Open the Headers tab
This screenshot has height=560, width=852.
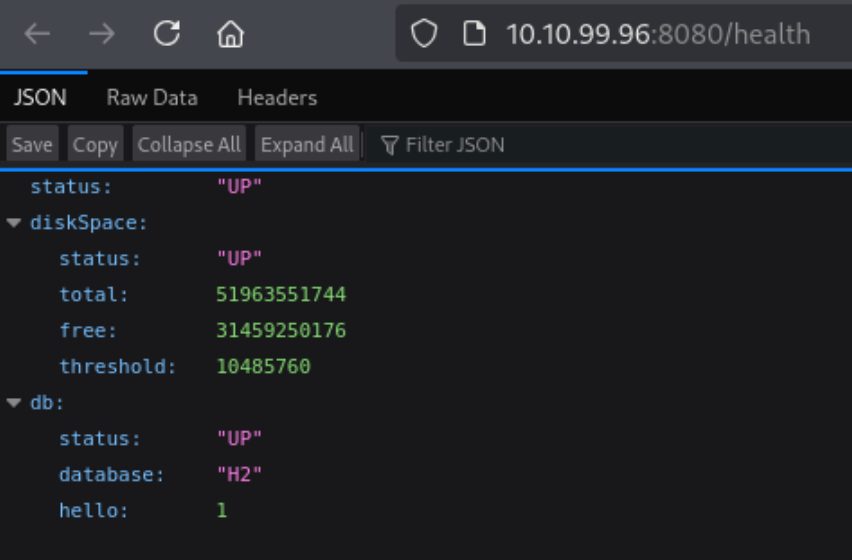[x=277, y=98]
